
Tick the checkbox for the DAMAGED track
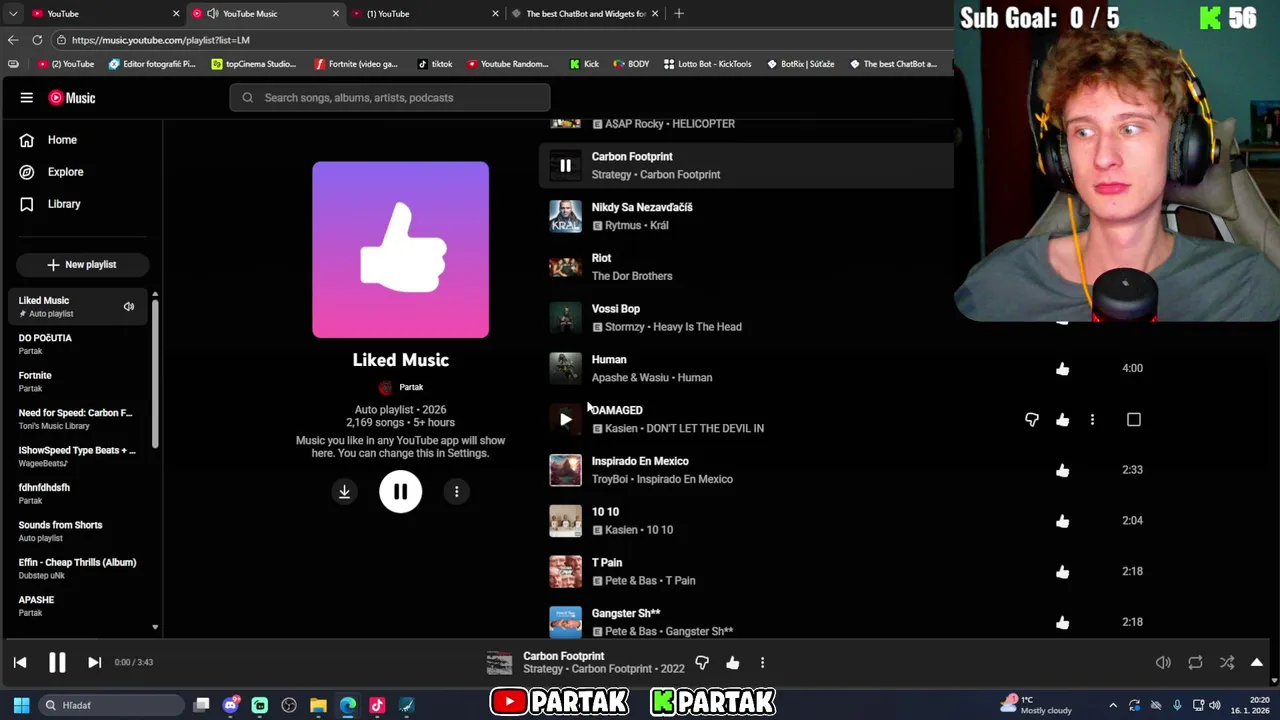1134,420
